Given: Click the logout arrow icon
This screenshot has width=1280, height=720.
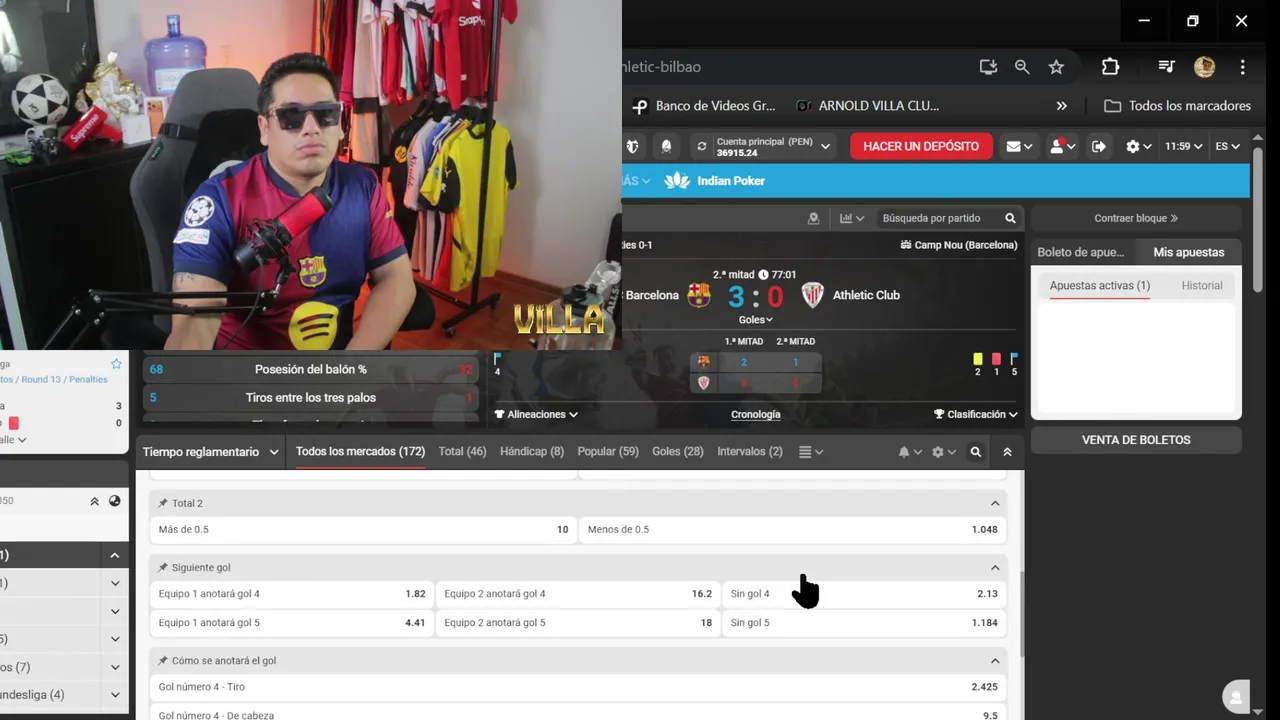Looking at the screenshot, I should click(x=1098, y=146).
